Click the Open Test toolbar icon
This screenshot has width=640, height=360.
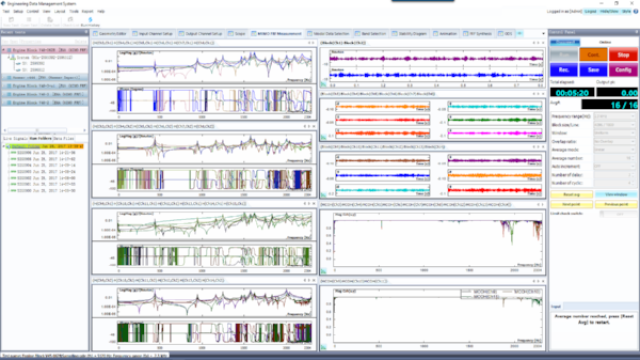pos(29,19)
